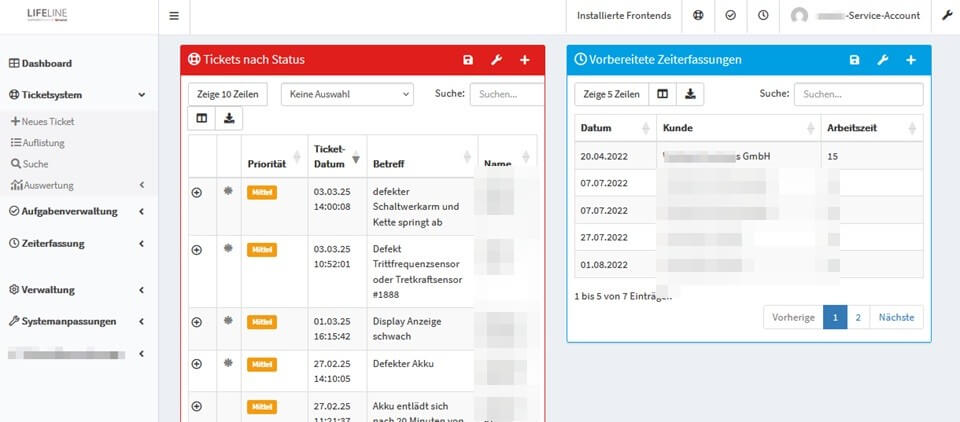Open wrench settings of Tickets nach Status

(497, 59)
